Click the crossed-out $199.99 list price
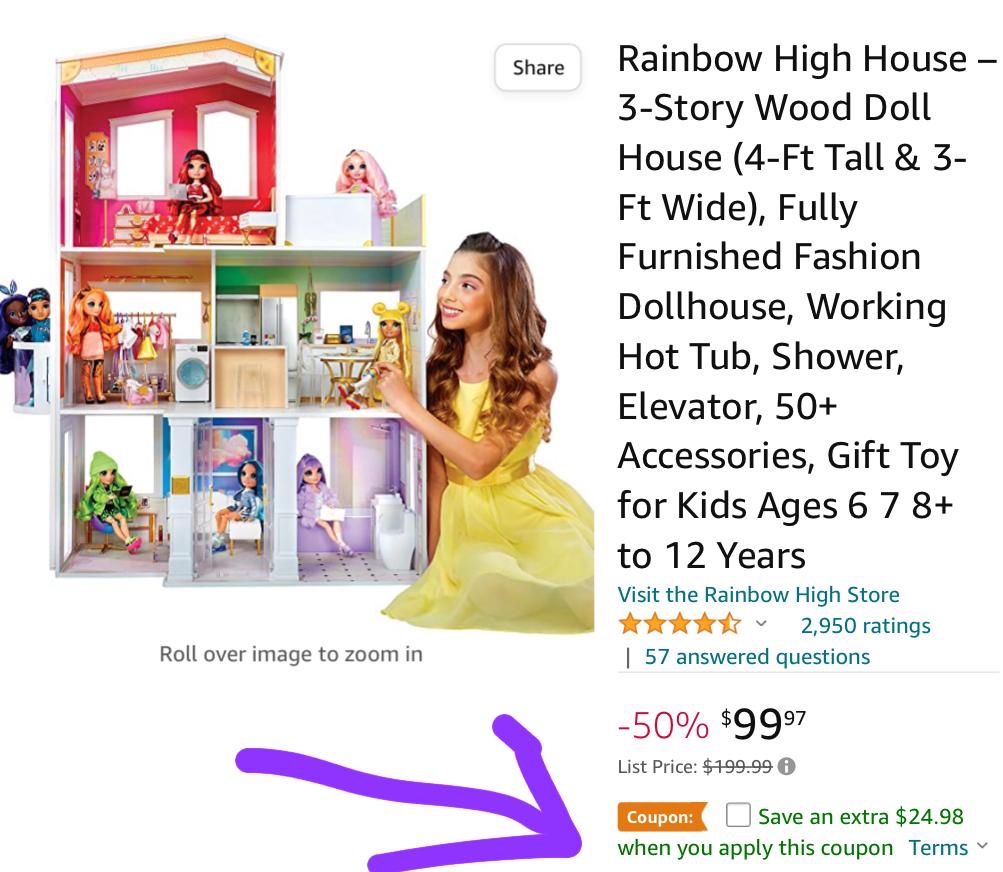1003x872 pixels. coord(738,766)
